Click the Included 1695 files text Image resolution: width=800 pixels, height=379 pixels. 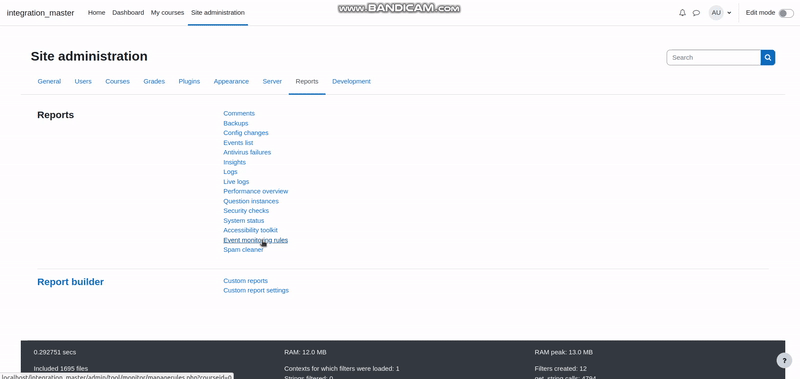[x=61, y=368]
